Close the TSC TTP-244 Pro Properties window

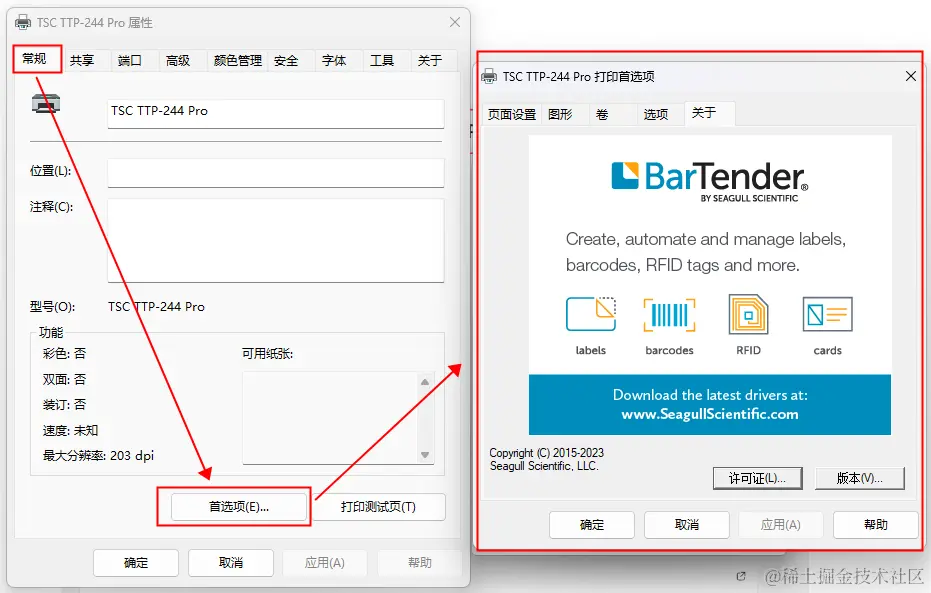pyautogui.click(x=455, y=22)
